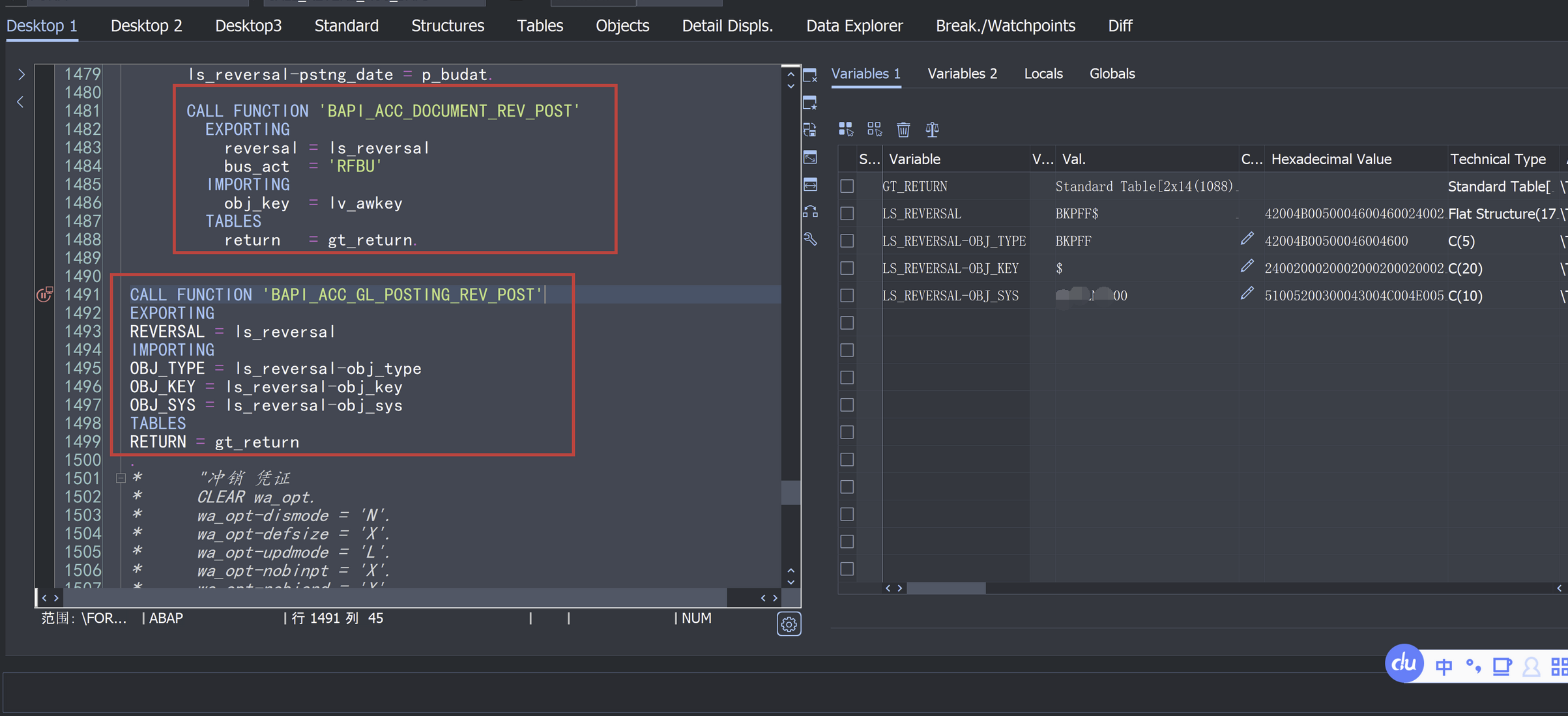1568x716 pixels.
Task: Open the wrench services icon
Action: click(x=810, y=239)
